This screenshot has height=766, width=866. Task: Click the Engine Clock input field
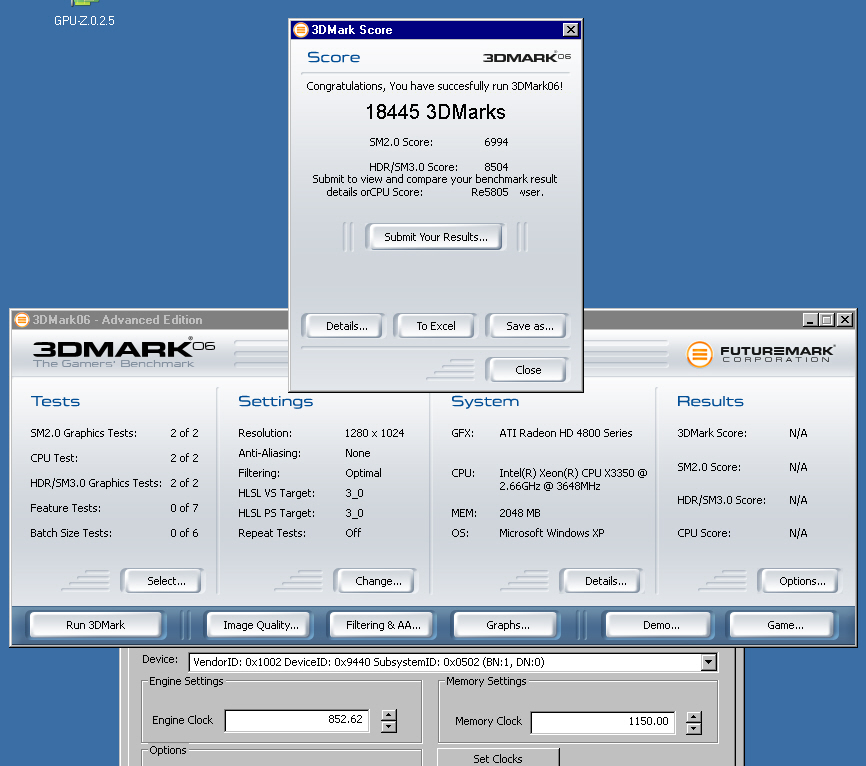click(297, 721)
